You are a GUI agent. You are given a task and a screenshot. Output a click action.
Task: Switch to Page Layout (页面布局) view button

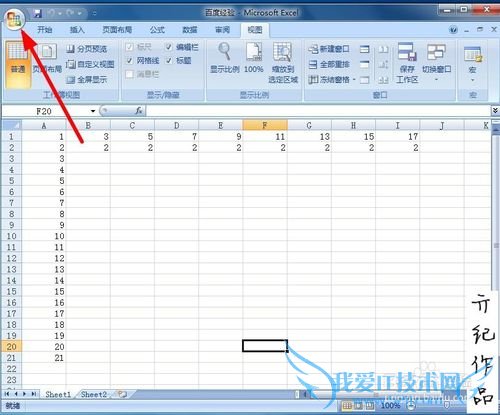[x=47, y=58]
